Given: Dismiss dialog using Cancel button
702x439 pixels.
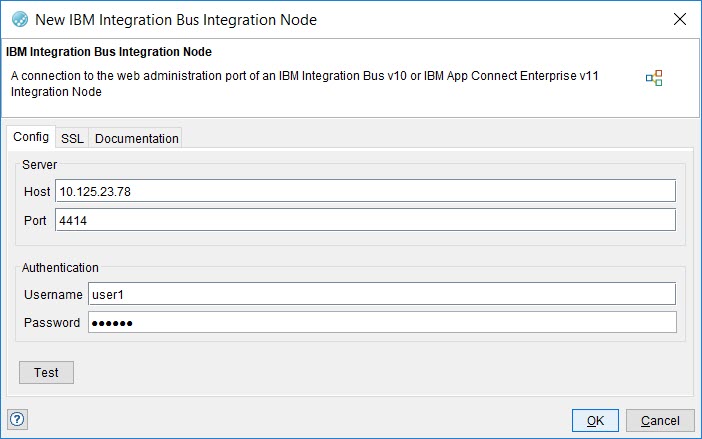Looking at the screenshot, I should pyautogui.click(x=660, y=421).
